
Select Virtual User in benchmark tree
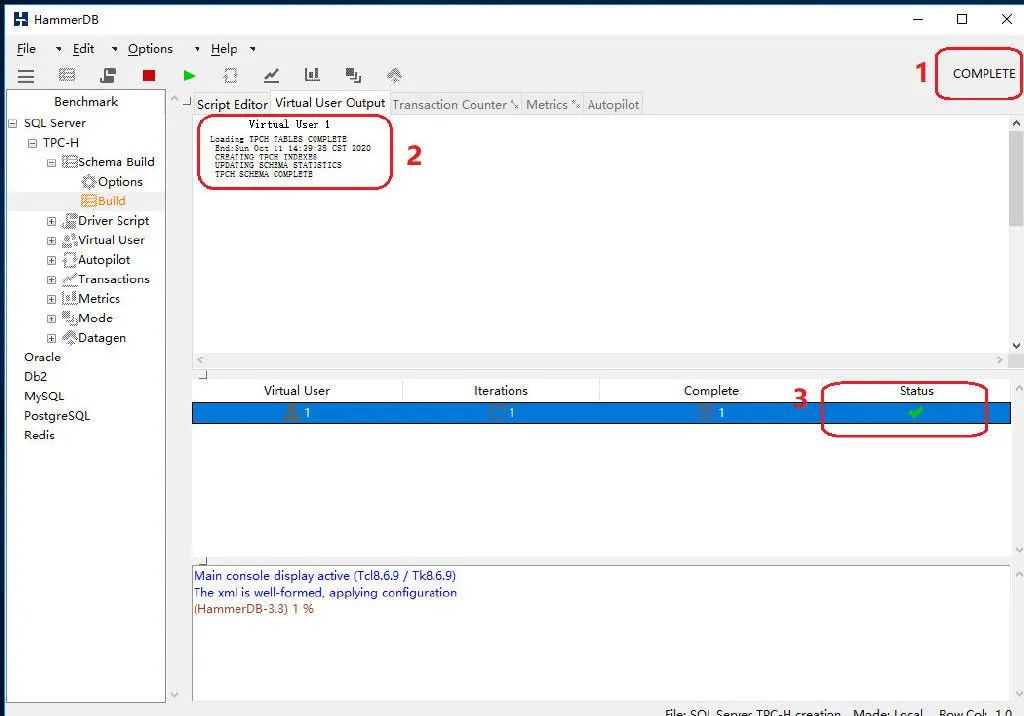point(111,240)
